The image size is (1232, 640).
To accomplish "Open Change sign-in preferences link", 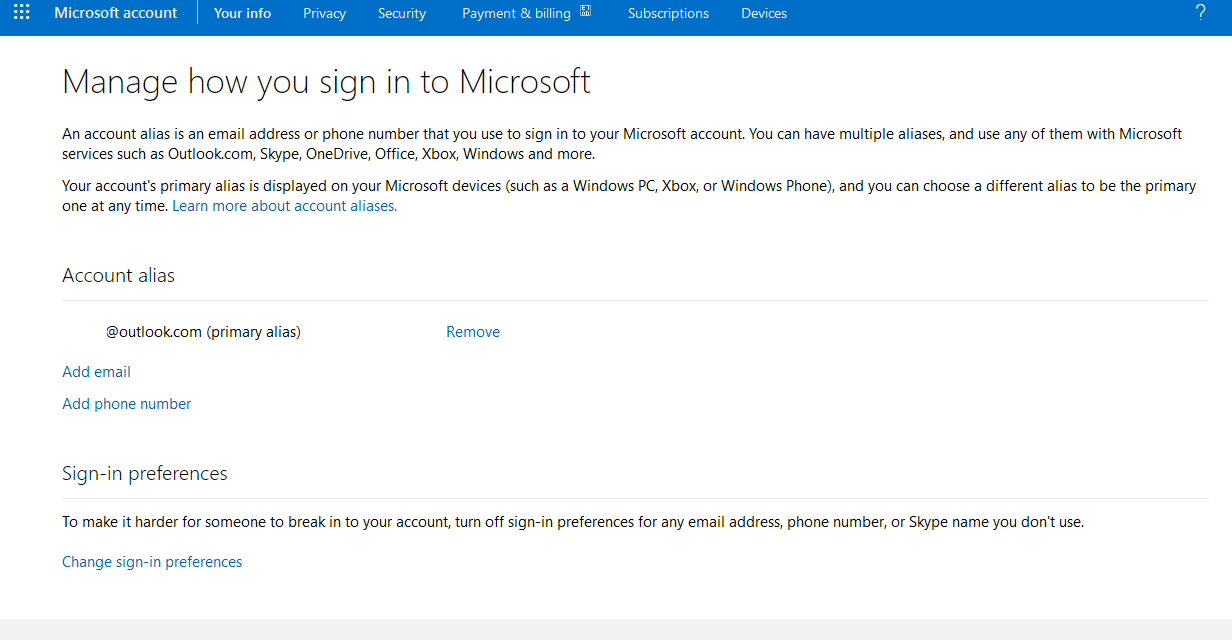I will 152,562.
